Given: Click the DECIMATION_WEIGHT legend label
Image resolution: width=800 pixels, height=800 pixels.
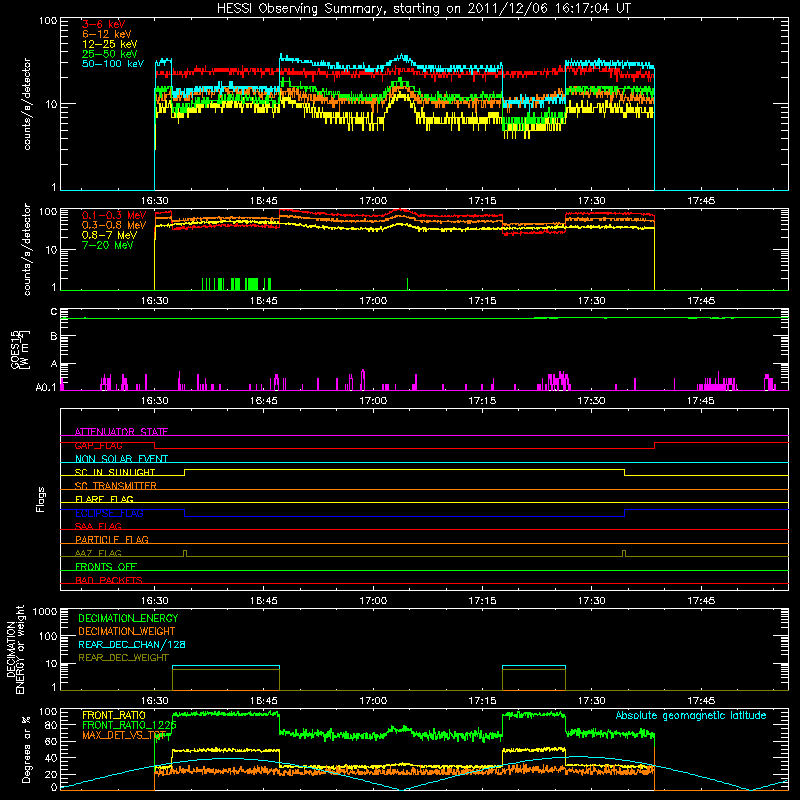Looking at the screenshot, I should [127, 631].
